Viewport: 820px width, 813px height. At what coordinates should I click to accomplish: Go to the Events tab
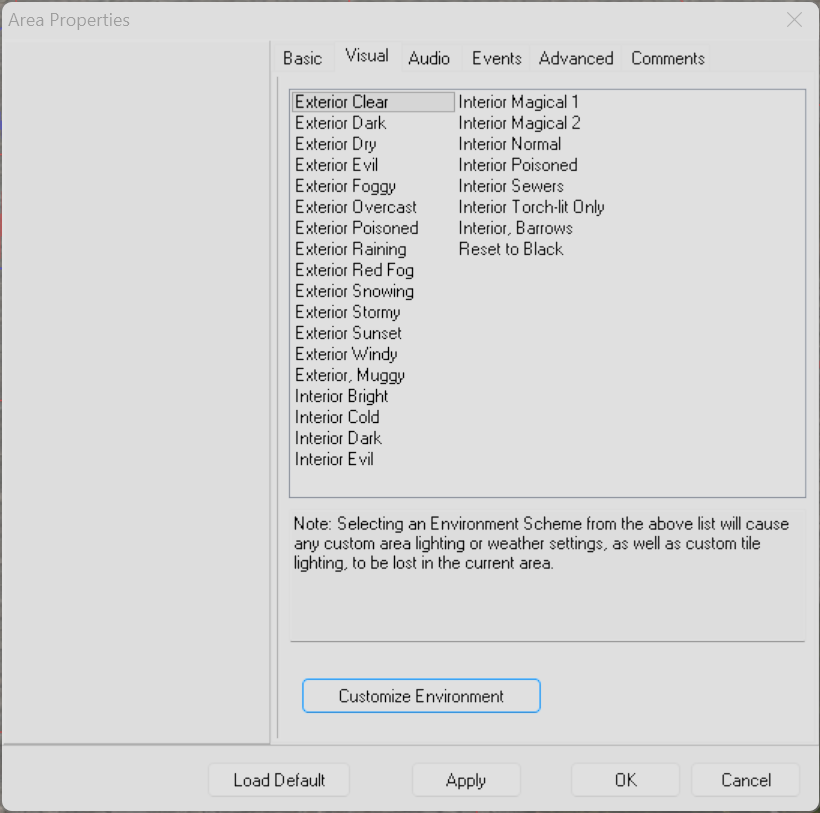click(x=496, y=58)
